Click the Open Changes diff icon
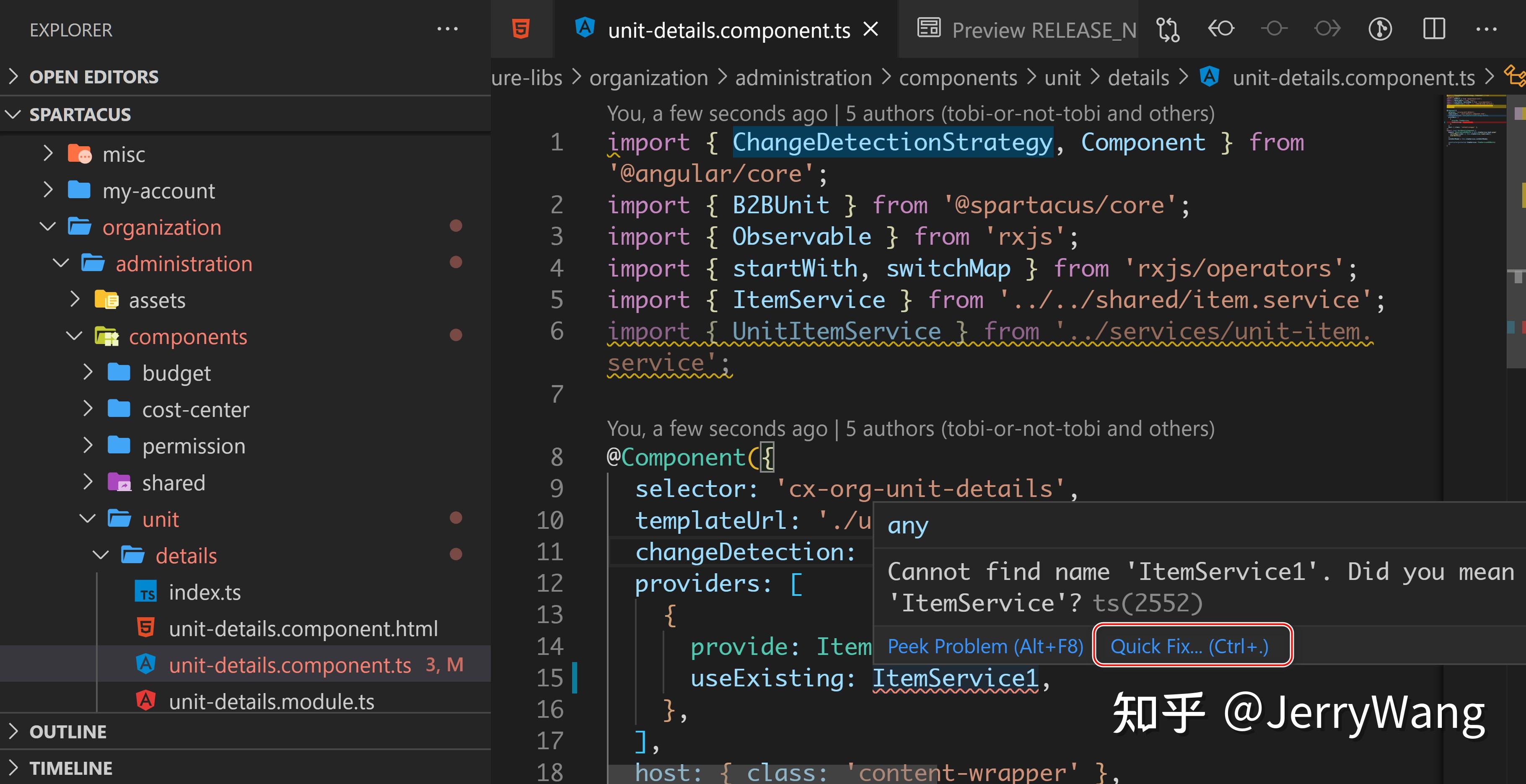Image resolution: width=1526 pixels, height=784 pixels. pos(1168,28)
